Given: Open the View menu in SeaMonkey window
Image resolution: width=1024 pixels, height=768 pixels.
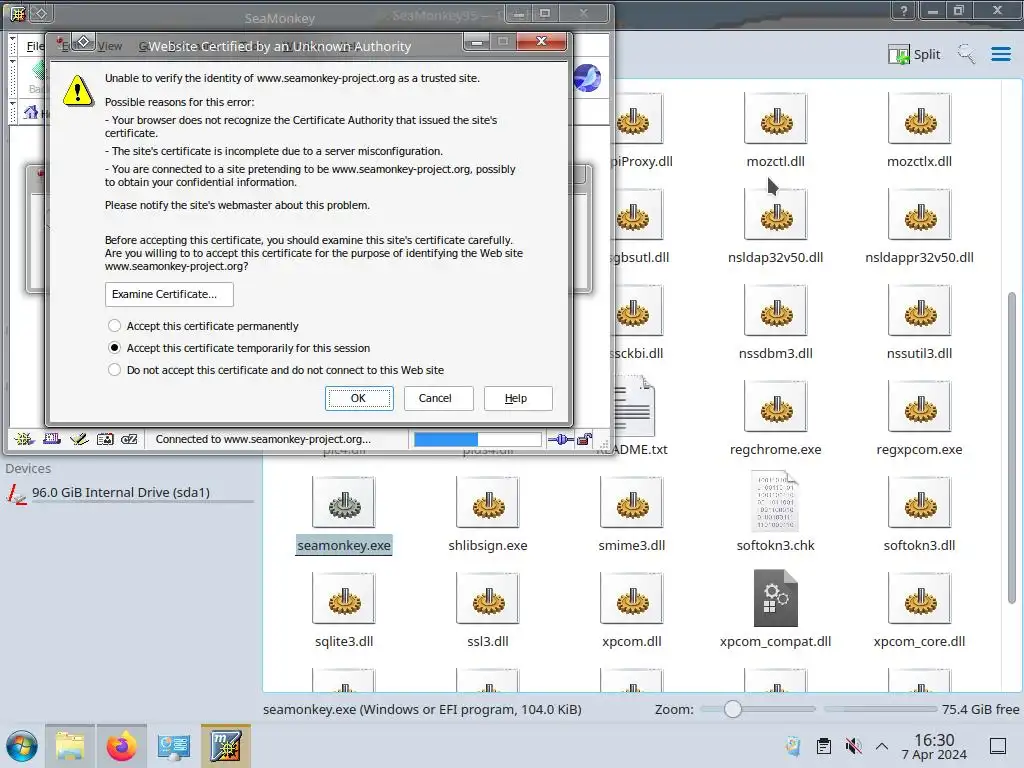Looking at the screenshot, I should pyautogui.click(x=110, y=46).
